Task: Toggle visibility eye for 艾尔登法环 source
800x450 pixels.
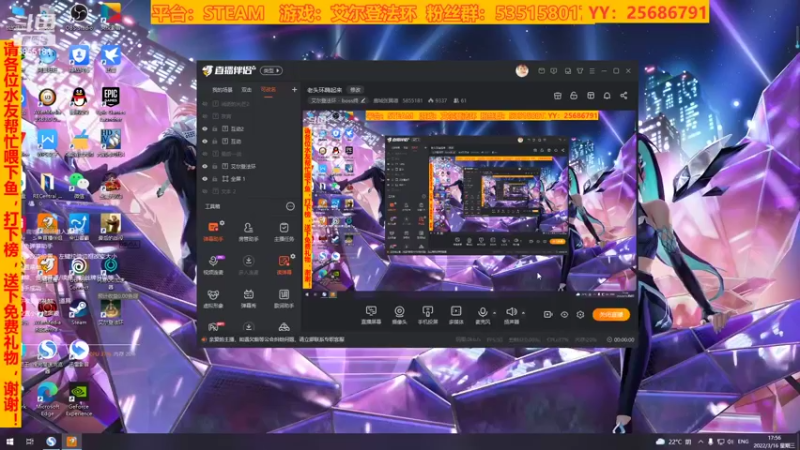Action: coord(205,166)
